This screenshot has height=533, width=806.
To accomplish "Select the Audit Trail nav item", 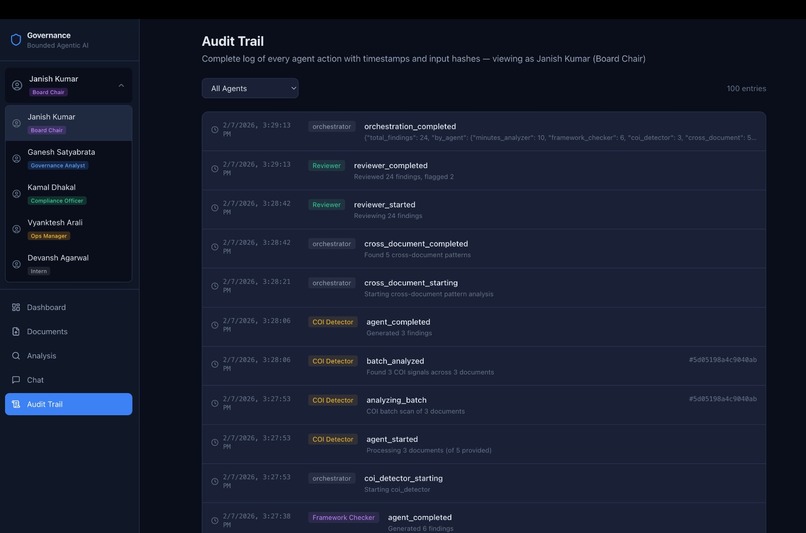I will click(x=68, y=404).
